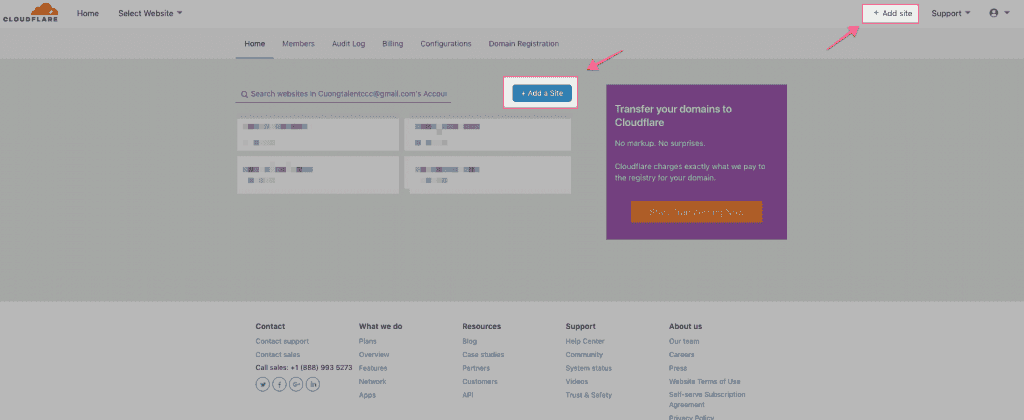Open the Network footer link
This screenshot has height=420, width=1024.
(372, 381)
